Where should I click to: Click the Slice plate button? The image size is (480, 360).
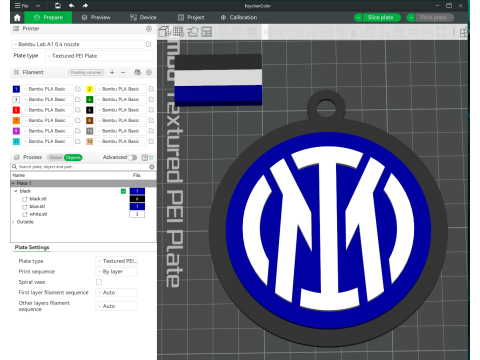click(x=381, y=17)
